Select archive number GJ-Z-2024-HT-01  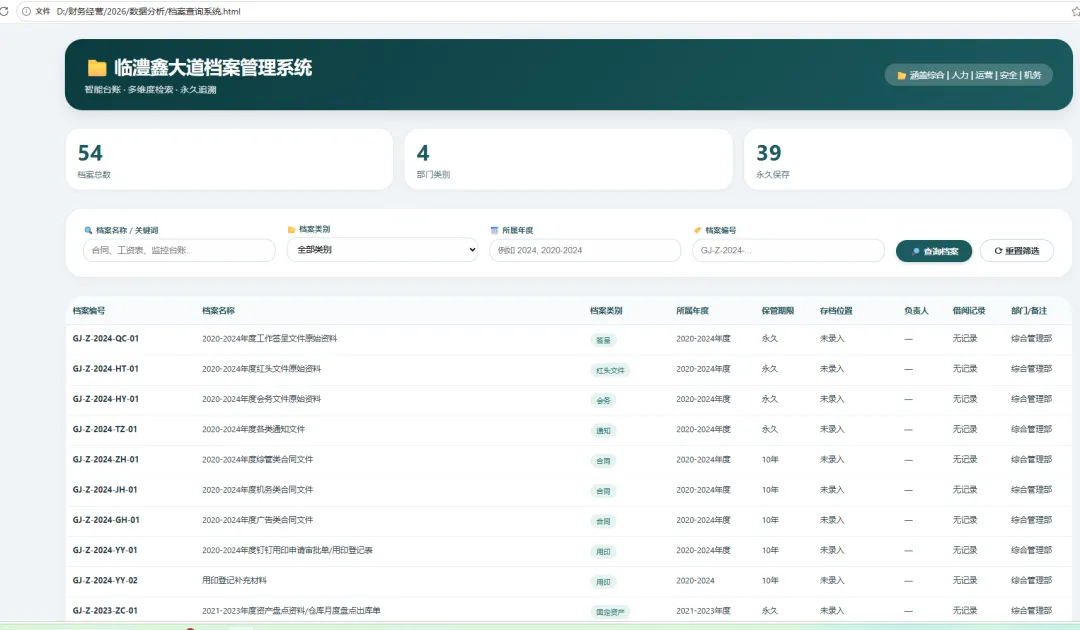point(105,368)
